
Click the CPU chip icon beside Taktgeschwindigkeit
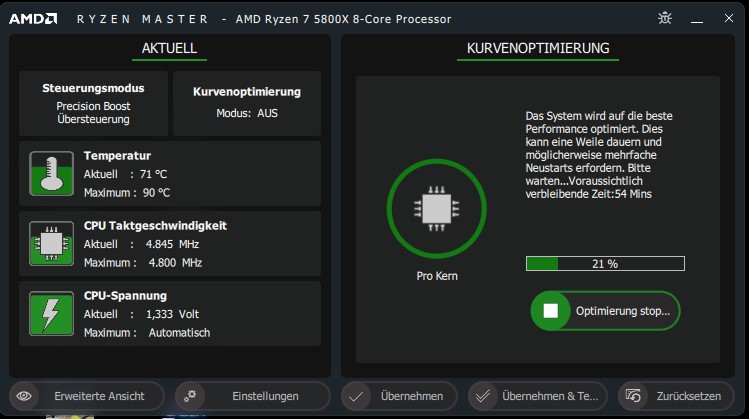51,243
